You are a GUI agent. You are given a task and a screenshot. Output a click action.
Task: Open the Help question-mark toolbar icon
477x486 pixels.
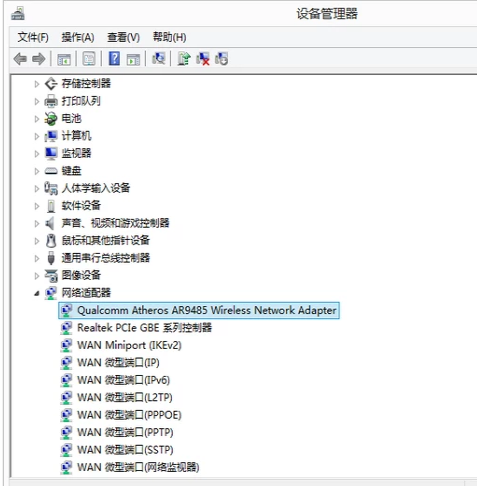pyautogui.click(x=114, y=59)
